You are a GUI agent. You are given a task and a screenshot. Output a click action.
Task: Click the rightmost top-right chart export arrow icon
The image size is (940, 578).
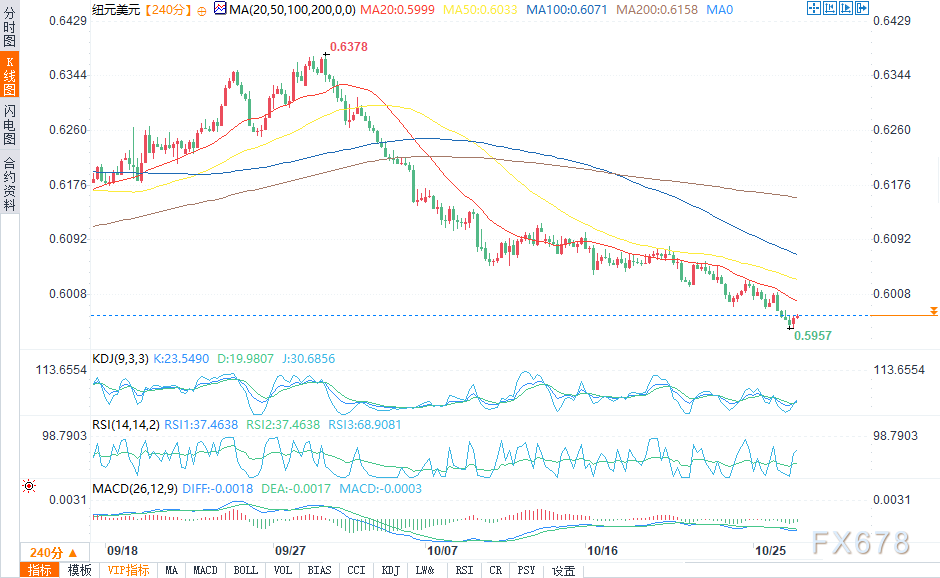862,9
